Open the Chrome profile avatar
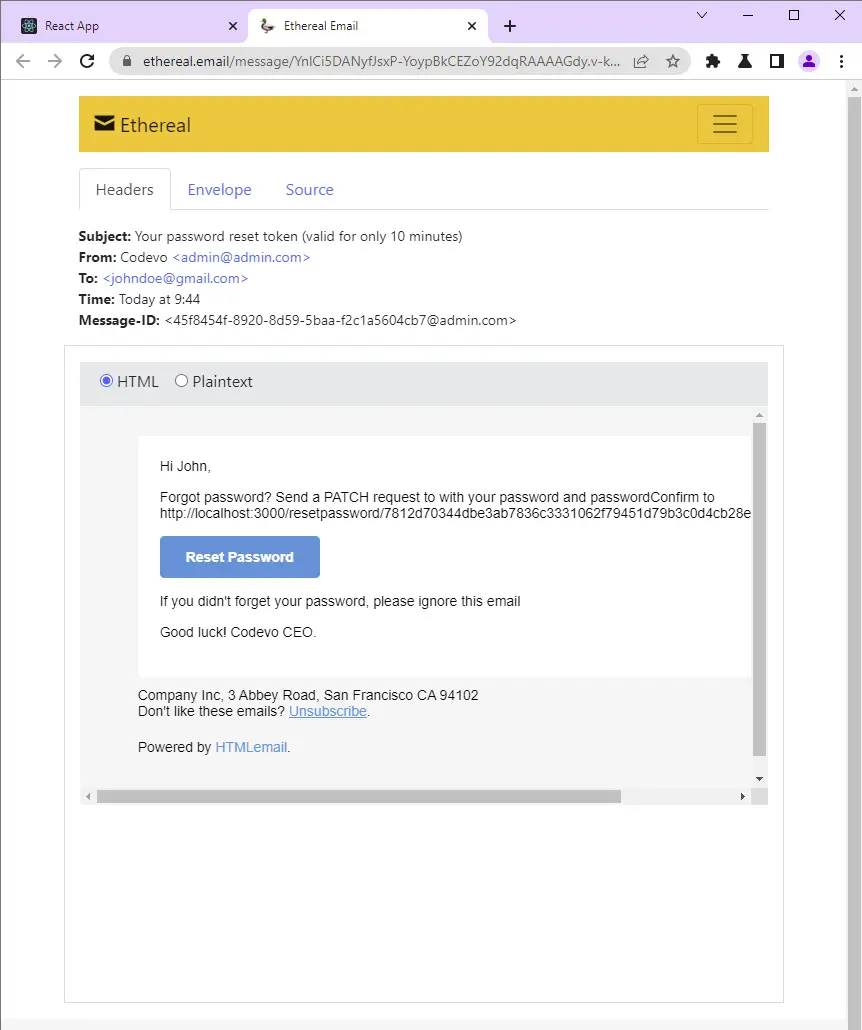 point(809,61)
